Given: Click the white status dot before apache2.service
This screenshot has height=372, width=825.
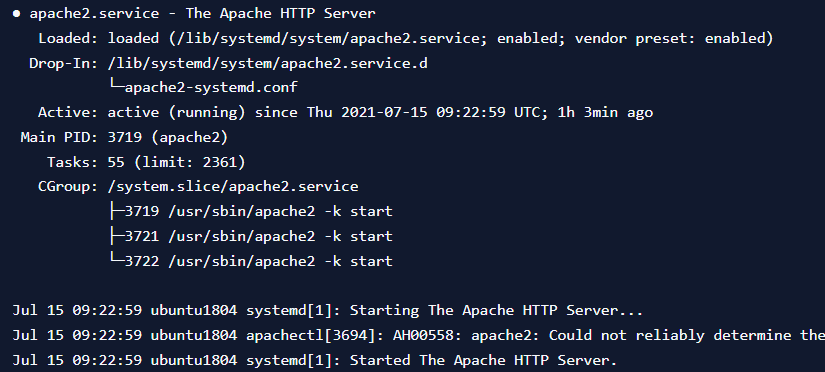Looking at the screenshot, I should click(x=17, y=14).
